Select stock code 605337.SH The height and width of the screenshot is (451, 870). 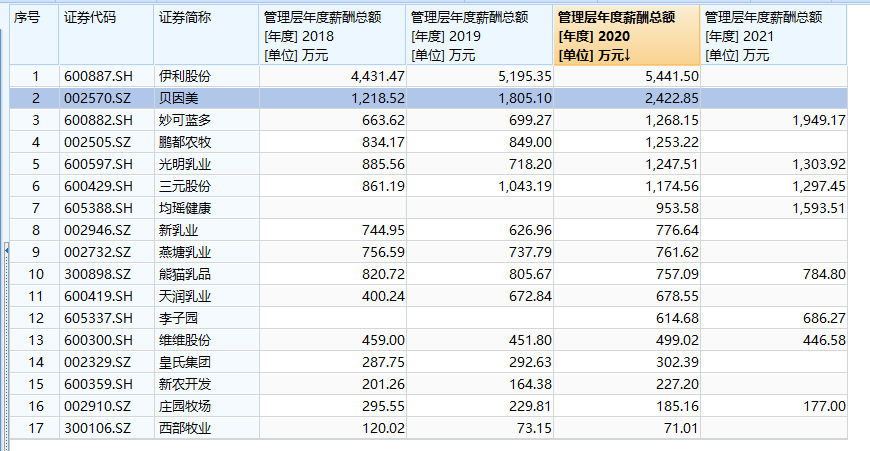click(98, 318)
